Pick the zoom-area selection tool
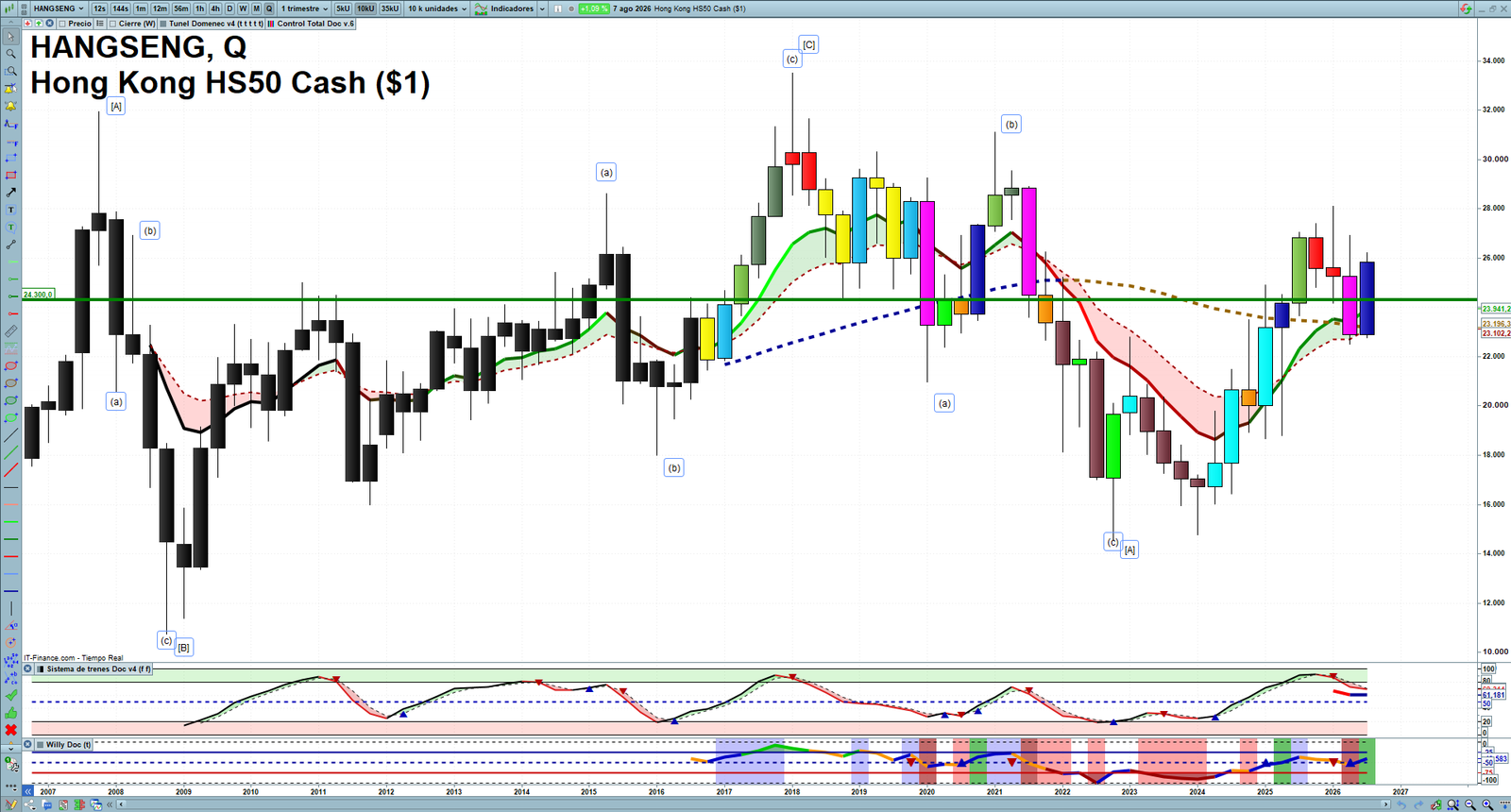Screen dimensions: 1511x812 (10, 71)
